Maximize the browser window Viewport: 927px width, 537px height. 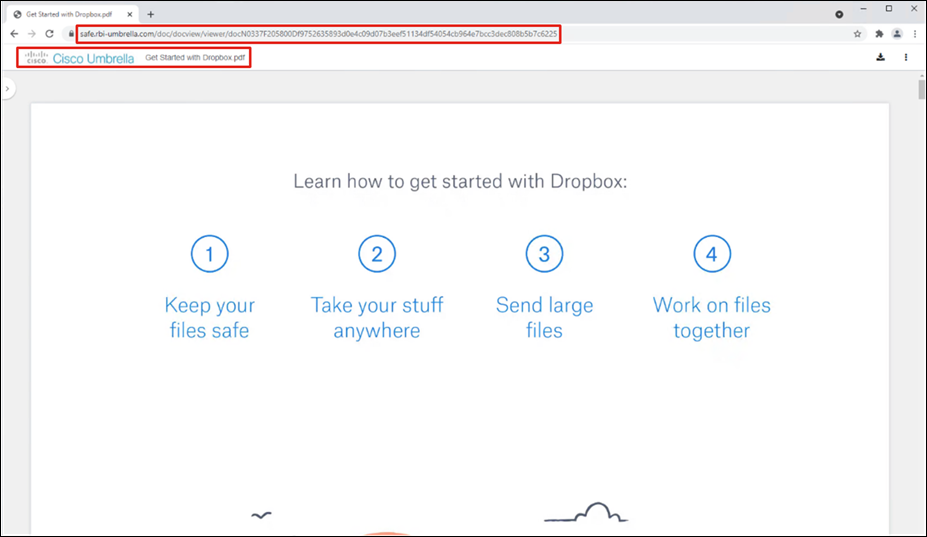[889, 9]
